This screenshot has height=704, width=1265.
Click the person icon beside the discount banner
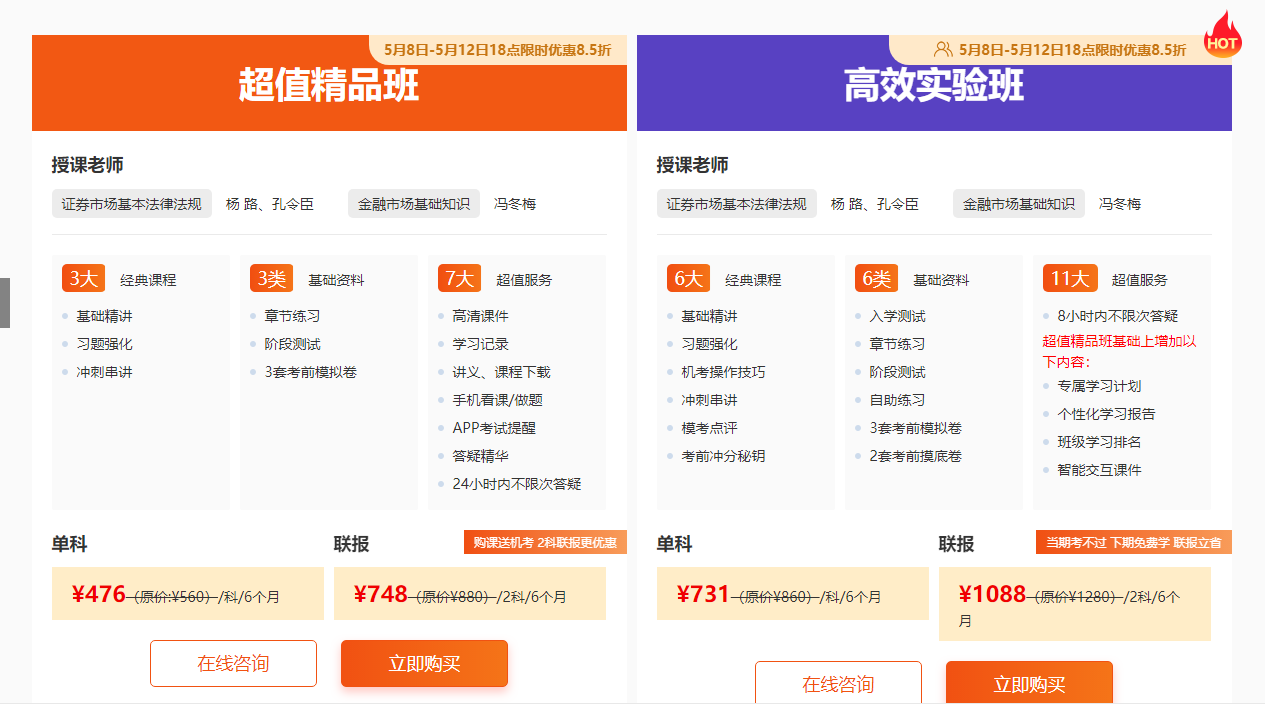[942, 48]
